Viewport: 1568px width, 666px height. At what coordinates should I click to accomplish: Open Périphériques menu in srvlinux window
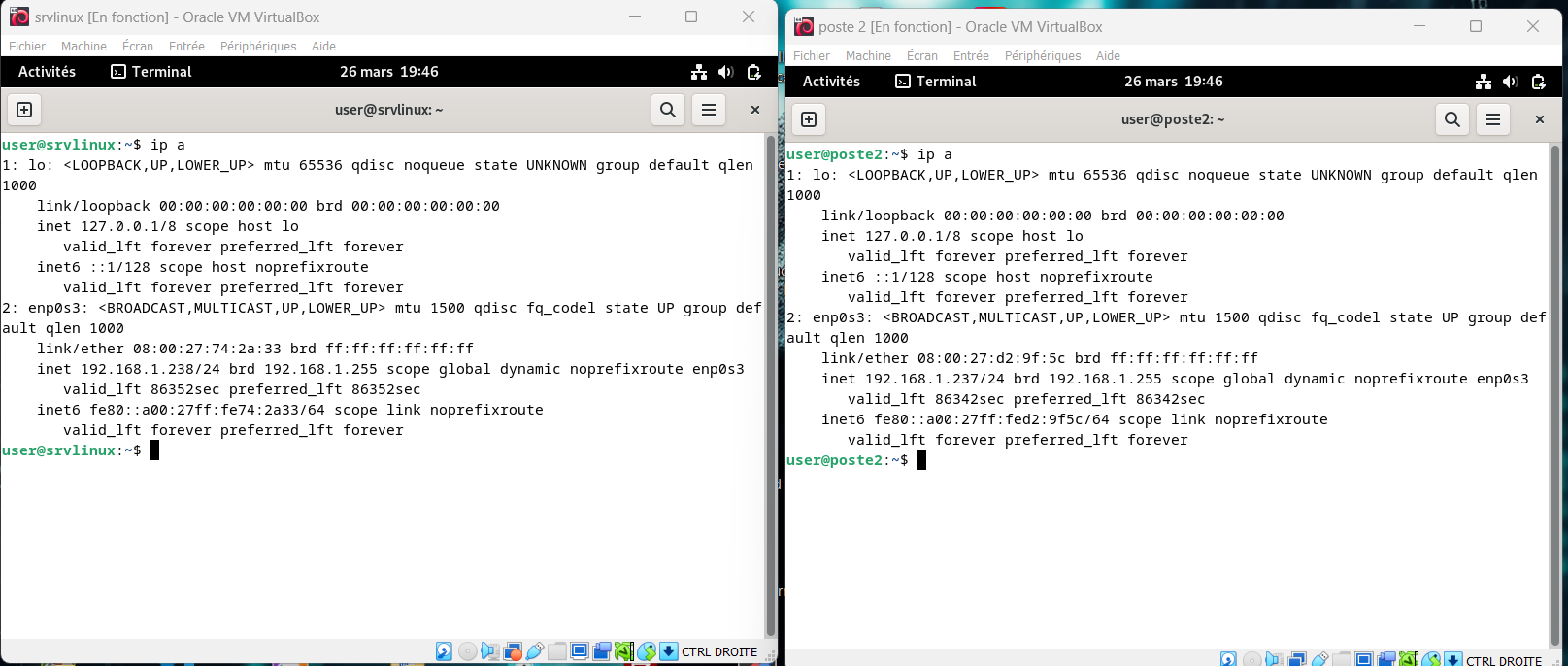coord(258,46)
